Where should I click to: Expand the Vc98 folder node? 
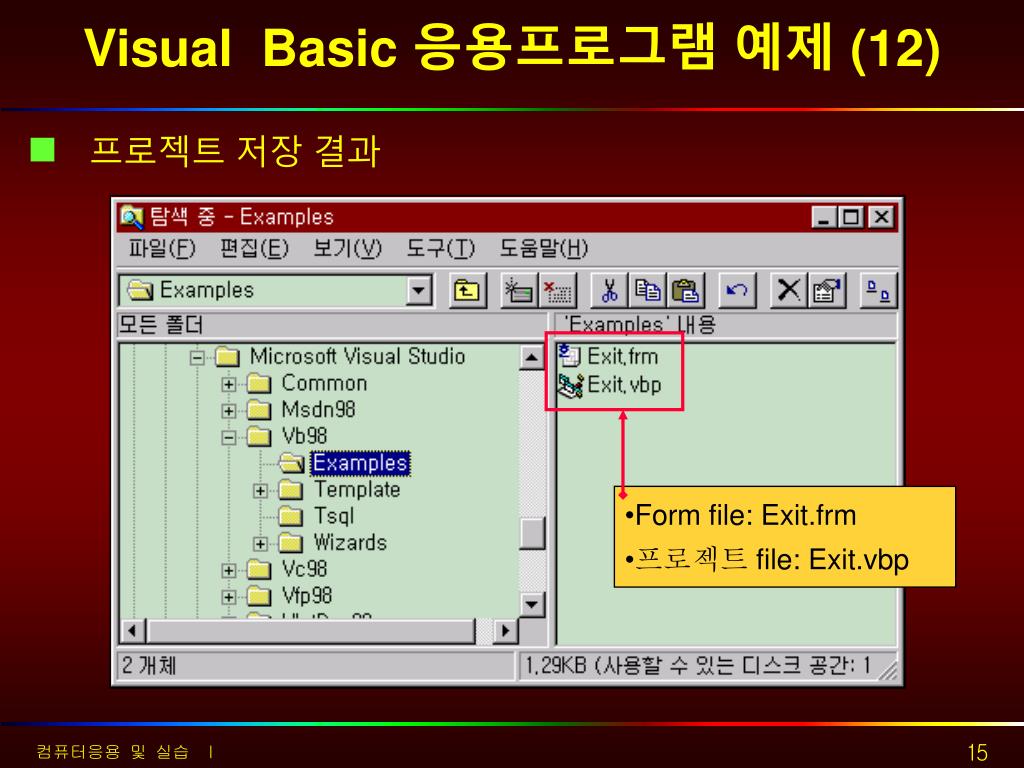point(229,571)
